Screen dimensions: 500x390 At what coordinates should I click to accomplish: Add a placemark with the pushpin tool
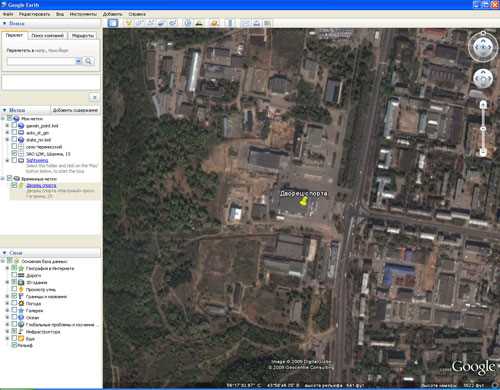(128, 23)
